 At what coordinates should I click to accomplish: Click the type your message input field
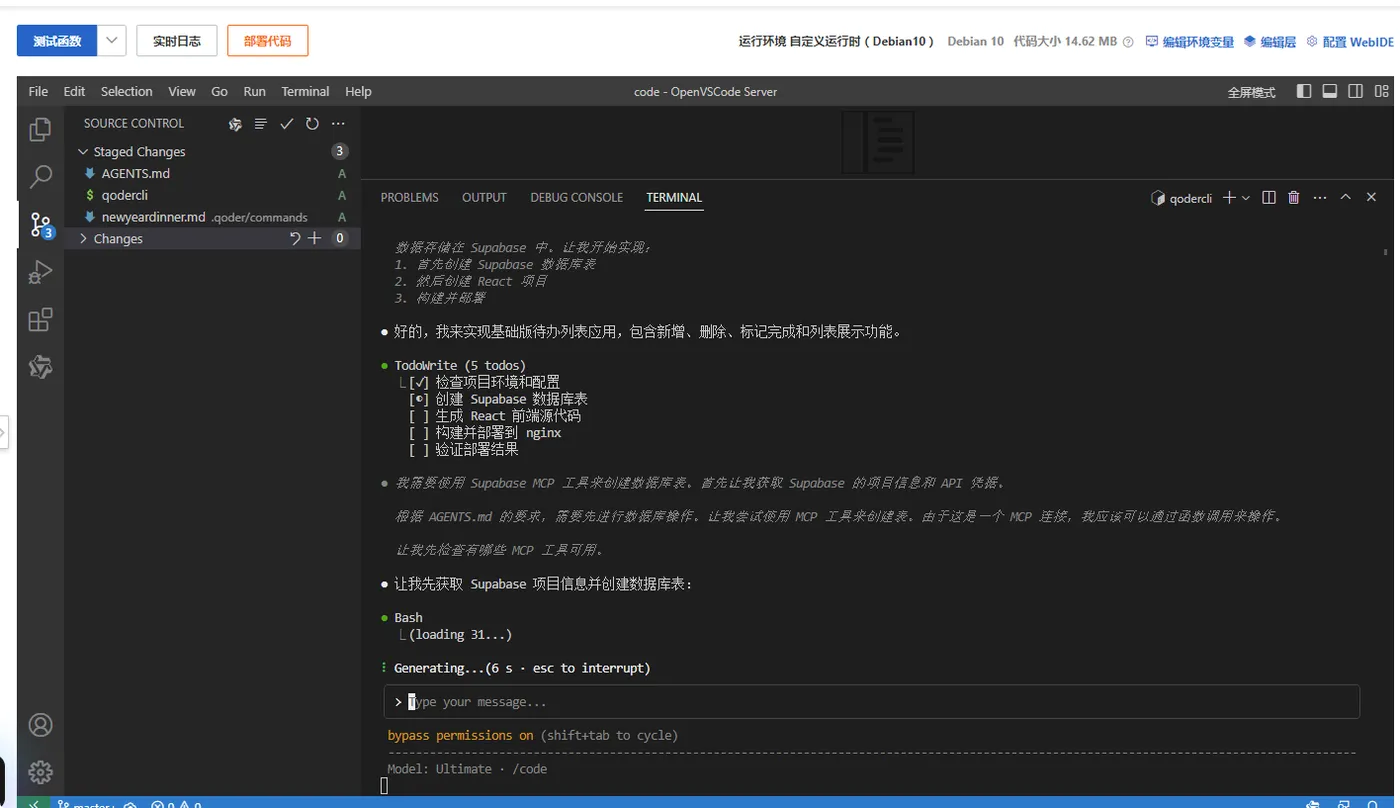pyautogui.click(x=700, y=701)
